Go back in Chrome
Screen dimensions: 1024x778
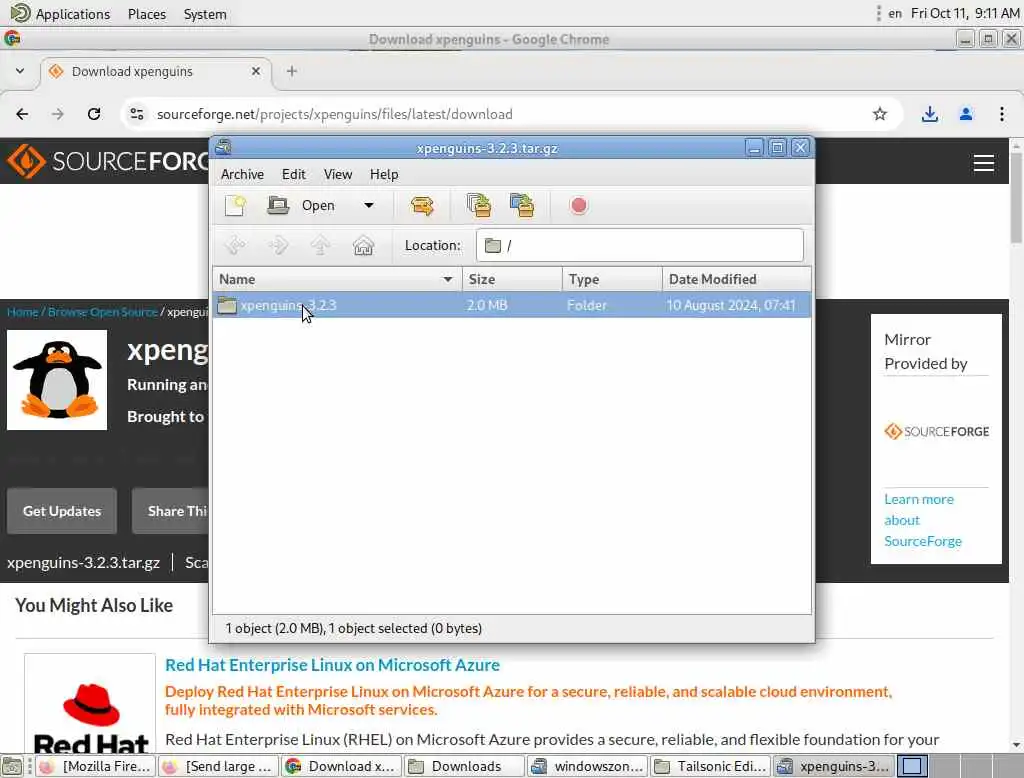(x=22, y=114)
